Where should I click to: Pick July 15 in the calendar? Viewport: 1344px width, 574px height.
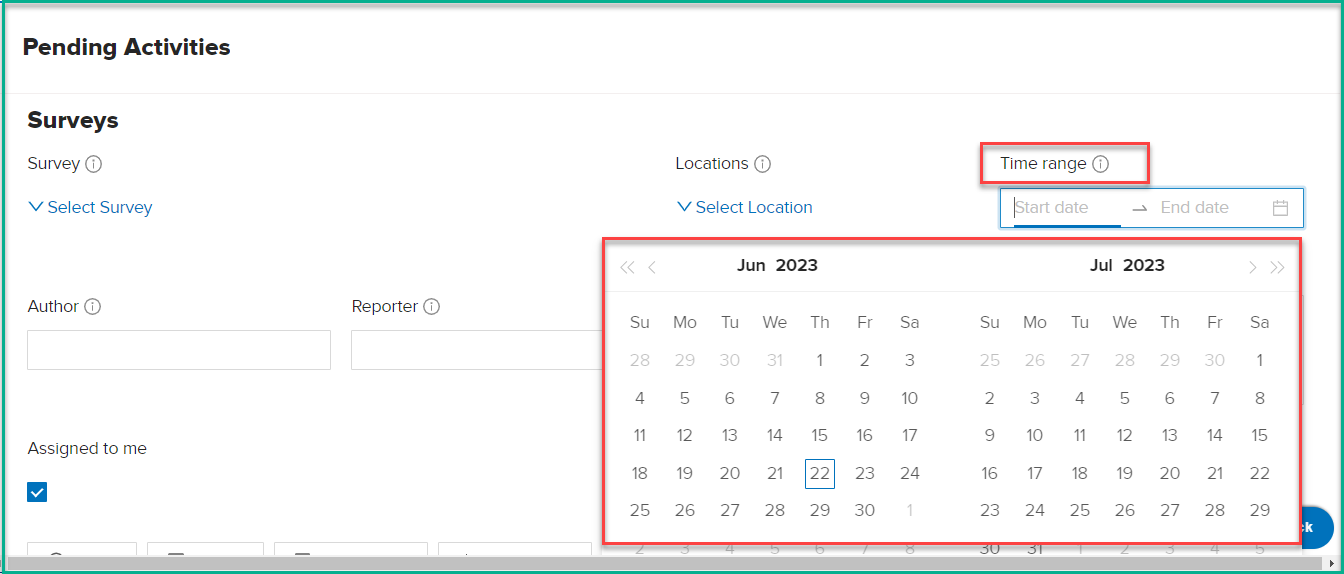tap(1260, 436)
